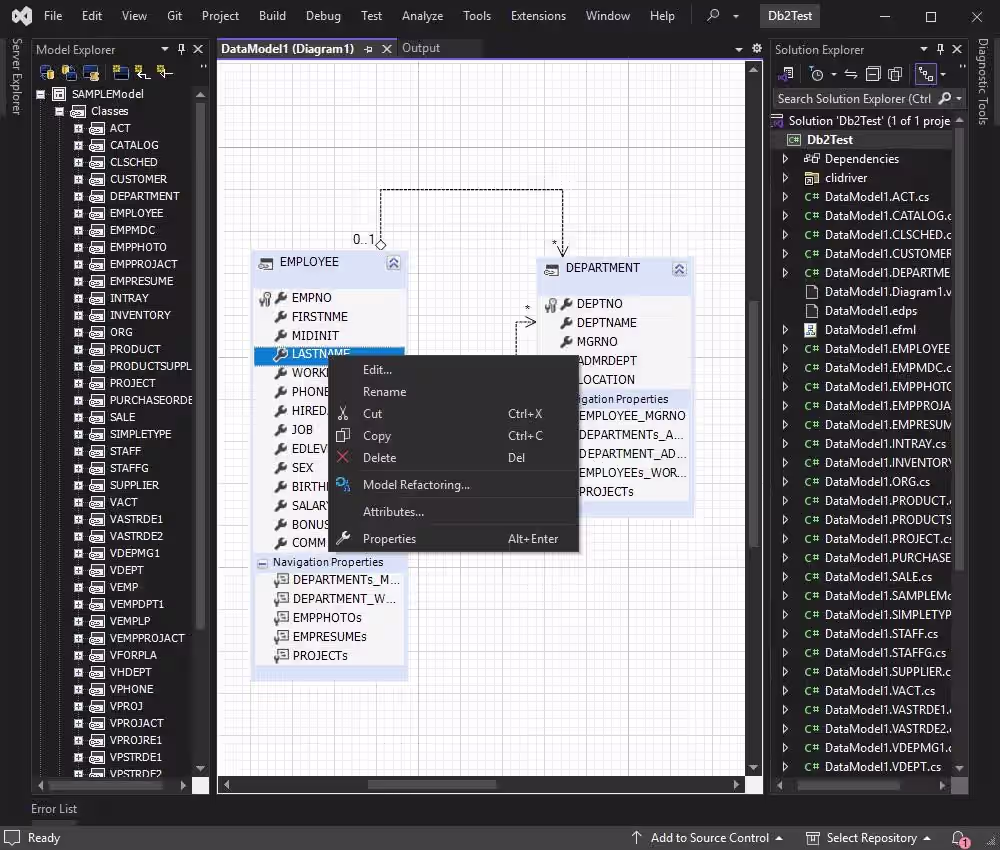
Task: Expand DataModel1.efml in Solution Explorer
Action: pos(785,330)
